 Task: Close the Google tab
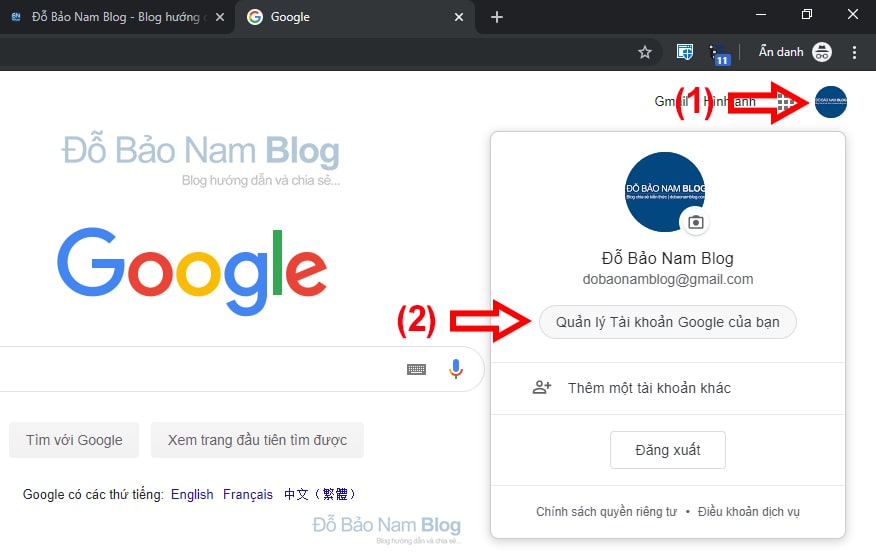point(459,17)
